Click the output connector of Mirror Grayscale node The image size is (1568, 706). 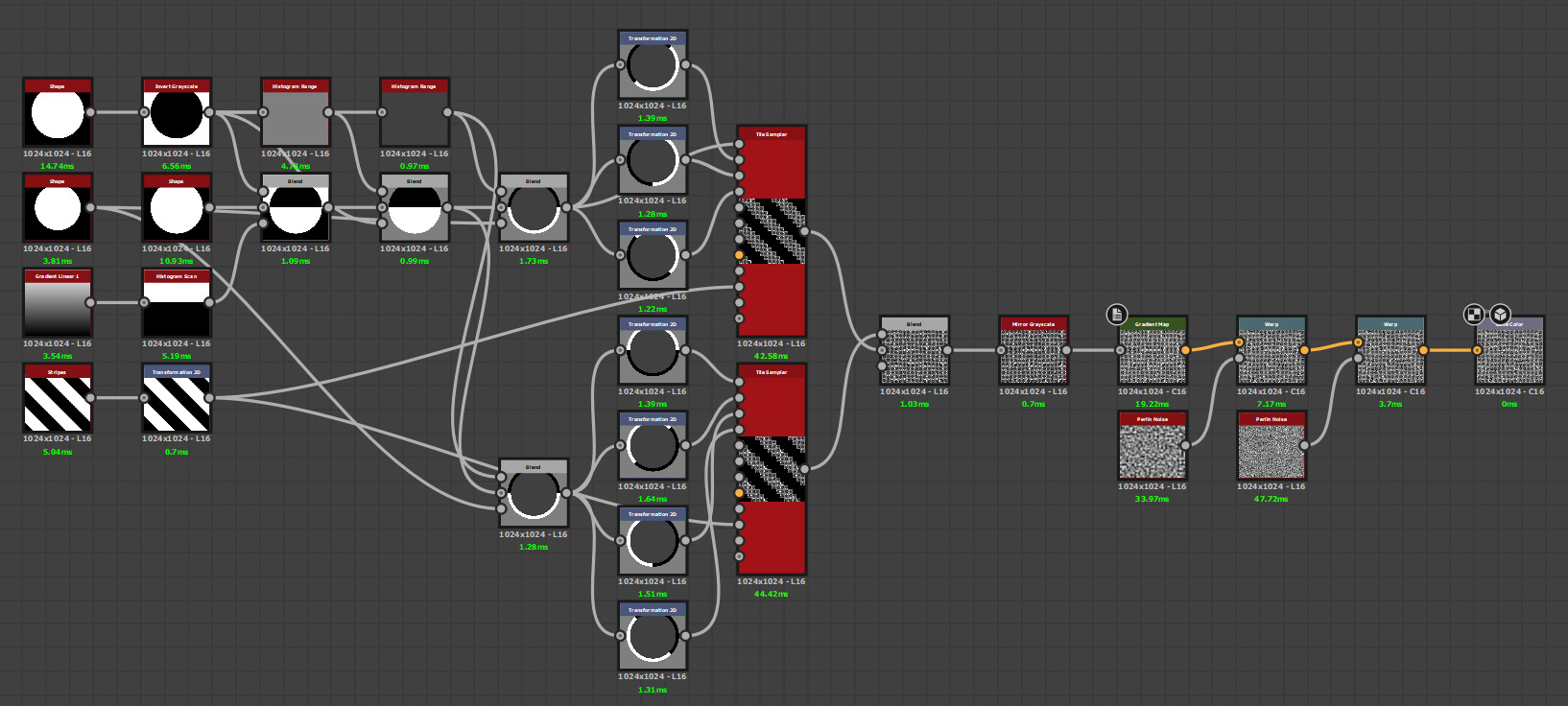(1066, 350)
